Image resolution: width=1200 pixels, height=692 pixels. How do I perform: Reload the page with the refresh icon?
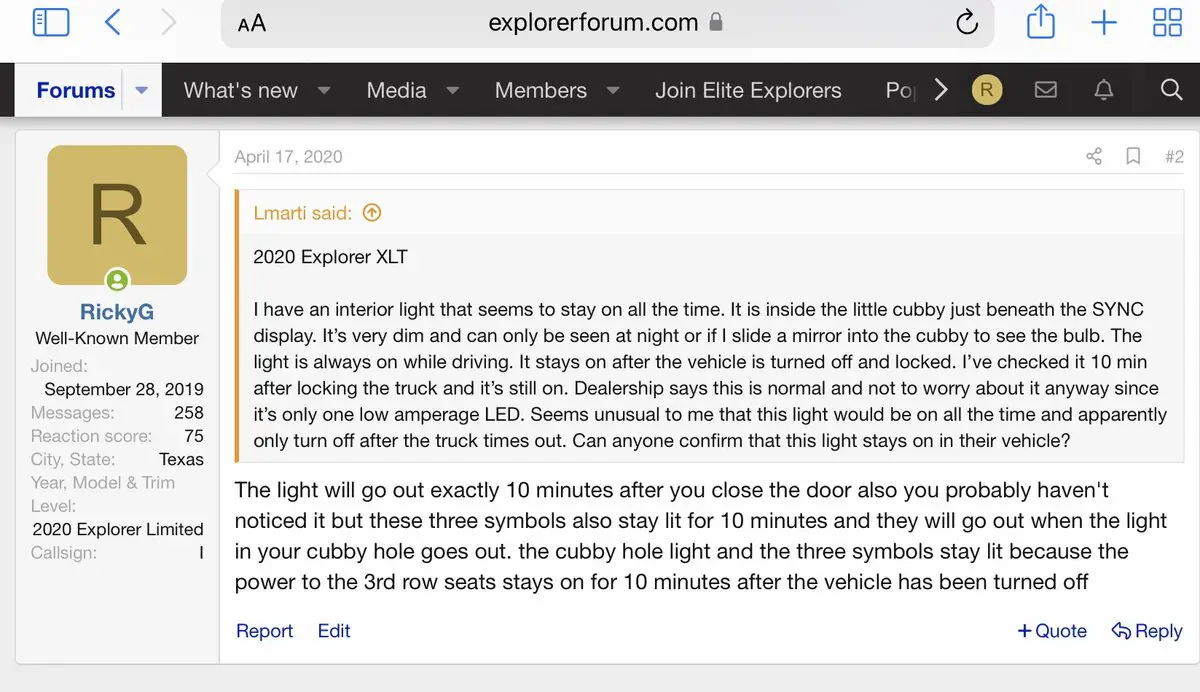tap(966, 22)
